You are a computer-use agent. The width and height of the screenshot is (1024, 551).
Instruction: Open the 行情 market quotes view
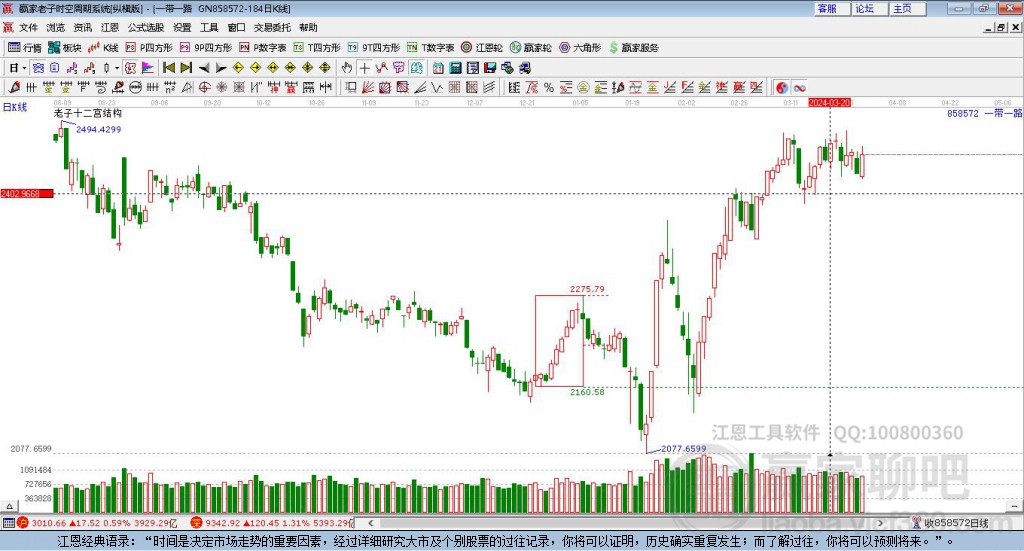tap(25, 48)
